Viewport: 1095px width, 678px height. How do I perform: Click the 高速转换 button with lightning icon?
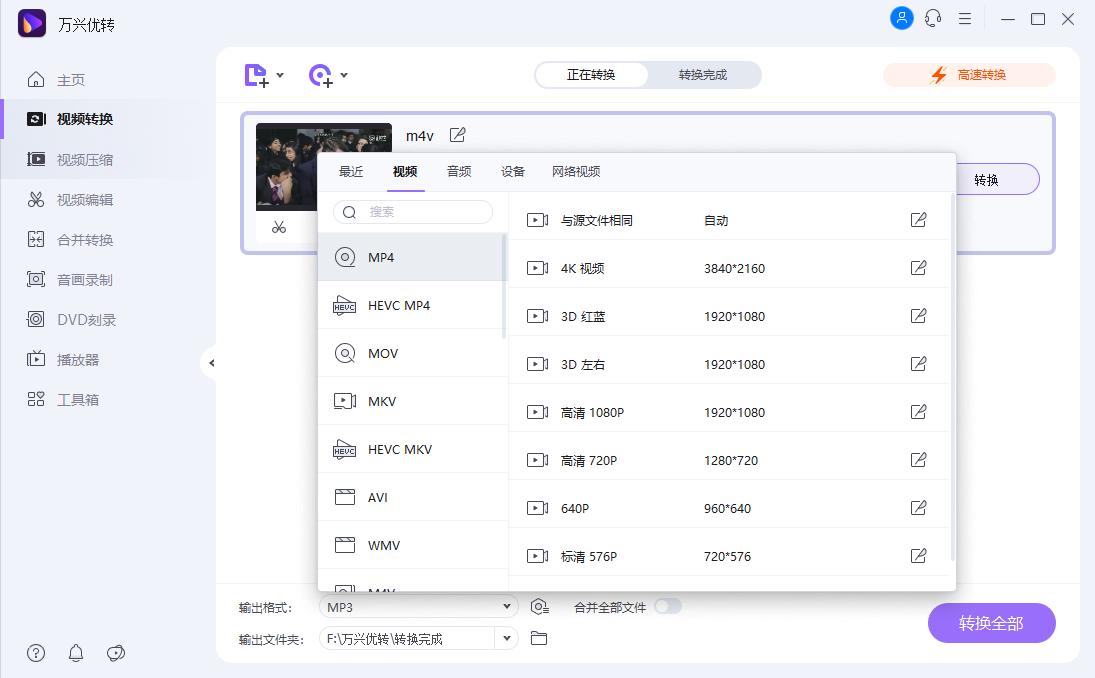[x=967, y=74]
